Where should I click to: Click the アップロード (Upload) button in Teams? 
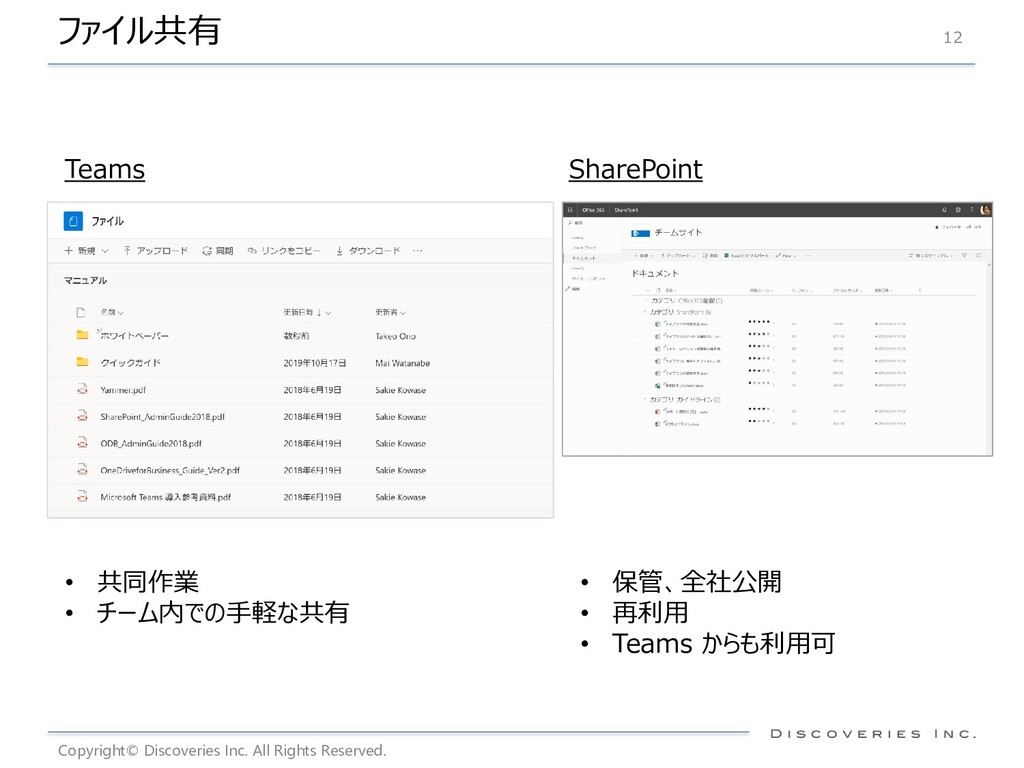tap(155, 251)
